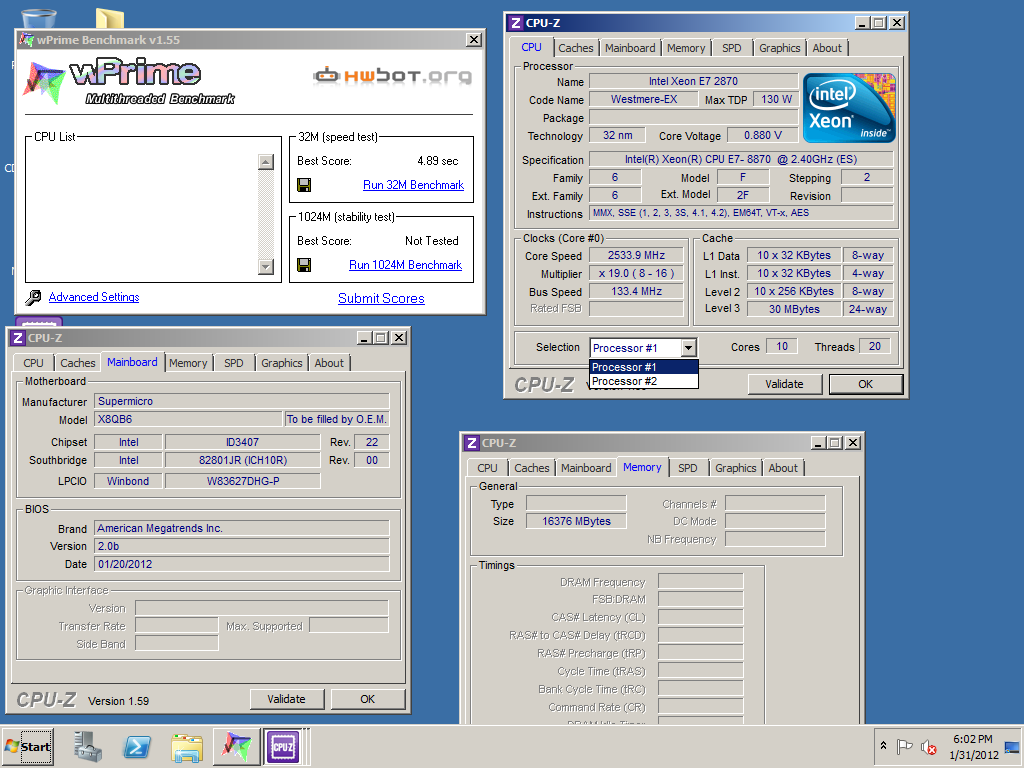1024x768 pixels.
Task: Click the network tray icon
Action: tap(1012, 746)
